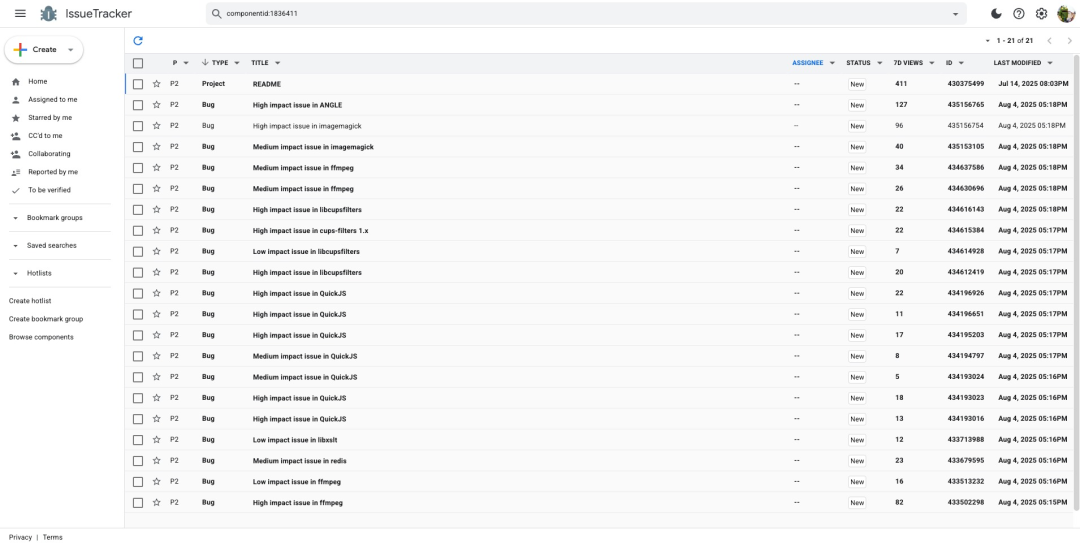The image size is (1080, 547).
Task: Open the hamburger main menu
Action: (20, 14)
